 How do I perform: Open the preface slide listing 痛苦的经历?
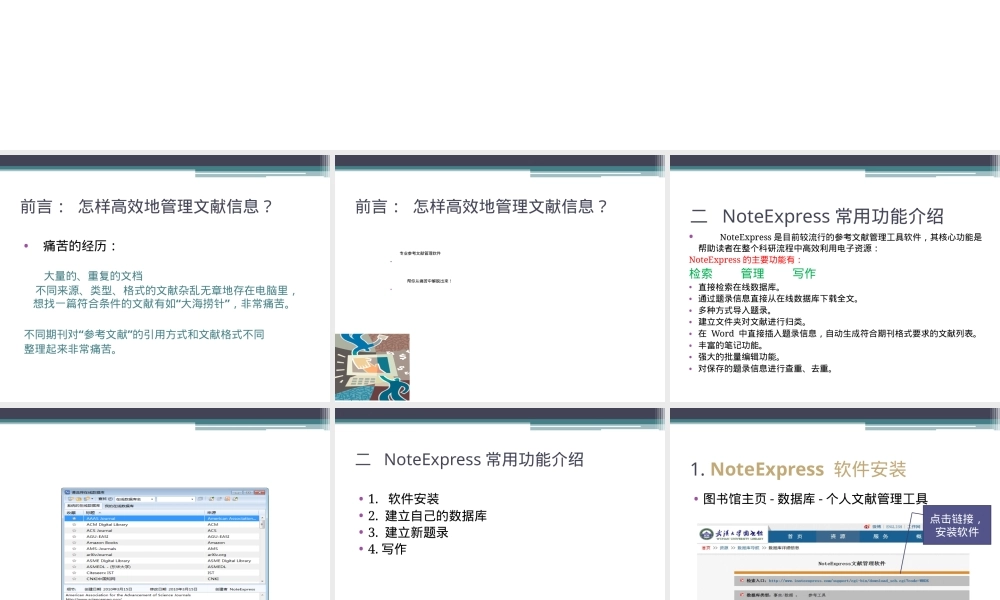[165, 278]
